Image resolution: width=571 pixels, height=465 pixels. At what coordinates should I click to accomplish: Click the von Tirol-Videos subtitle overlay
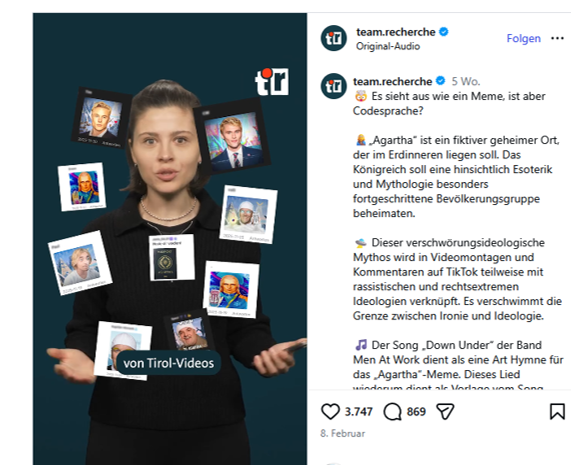(169, 363)
